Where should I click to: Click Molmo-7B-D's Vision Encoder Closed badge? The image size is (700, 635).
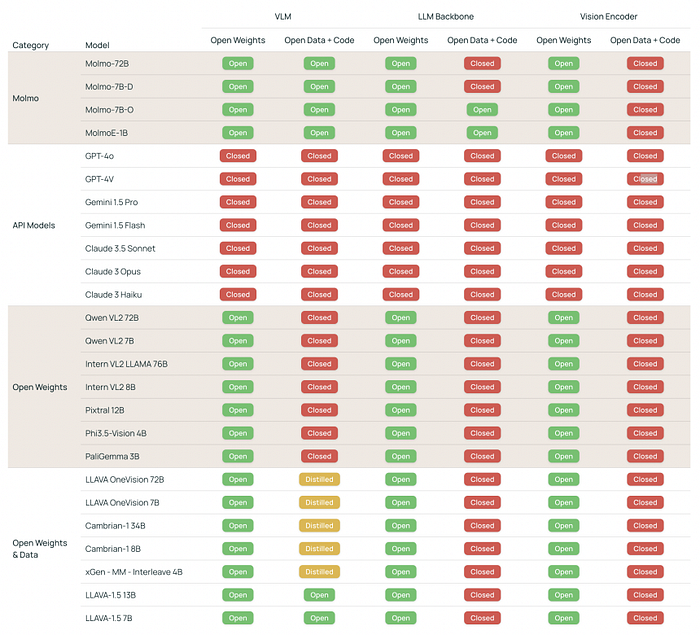pyautogui.click(x=645, y=87)
